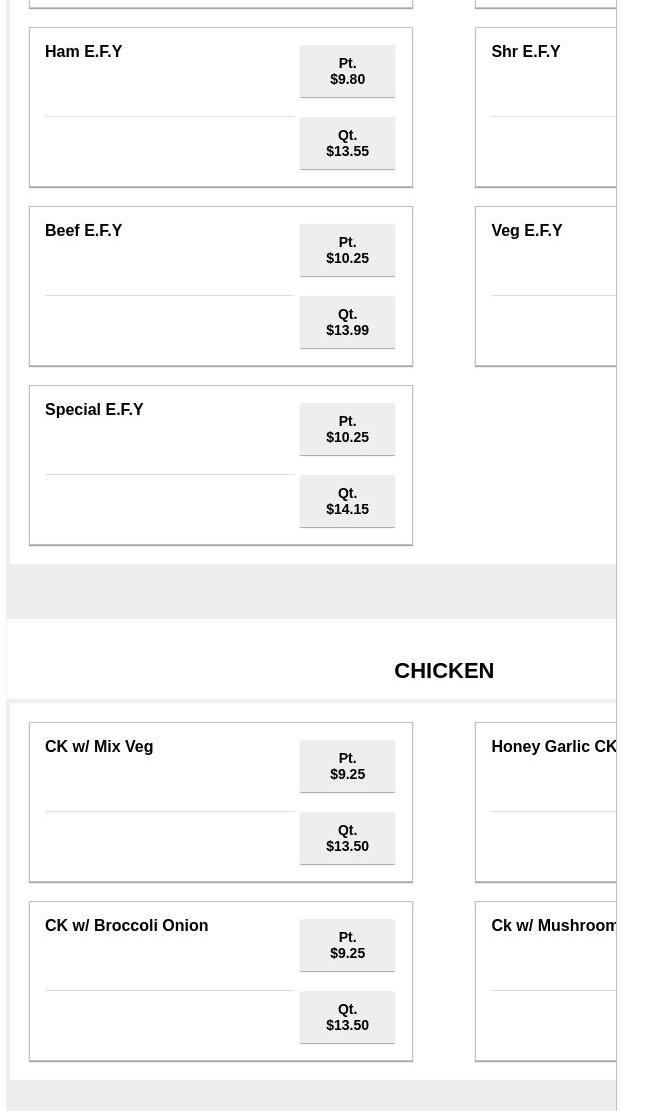This screenshot has height=1111, width=650.
Task: Open the Special E.F.Y item name
Action: (x=94, y=410)
